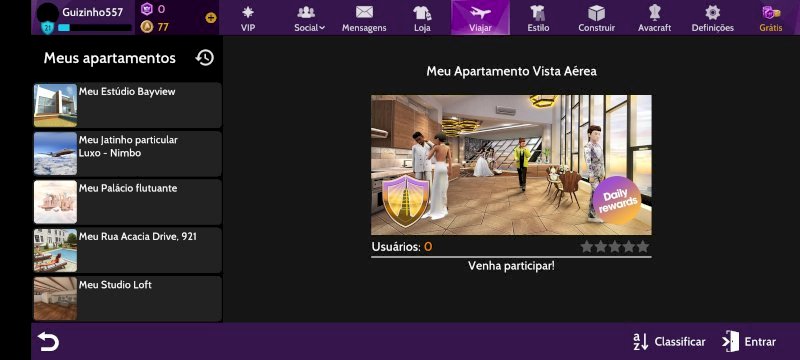Click the Apartamento Vista Aérea preview image
Image resolution: width=800 pixels, height=360 pixels.
[511, 165]
